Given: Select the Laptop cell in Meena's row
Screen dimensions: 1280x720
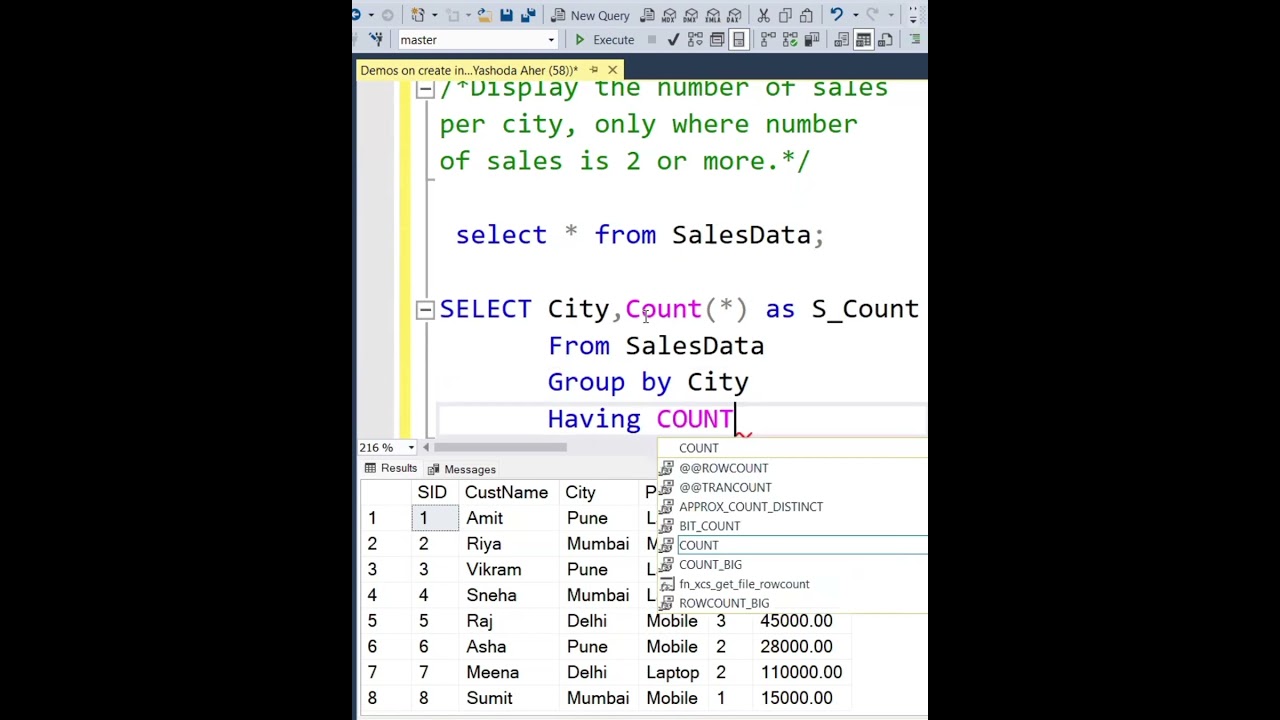Looking at the screenshot, I should click(675, 673).
